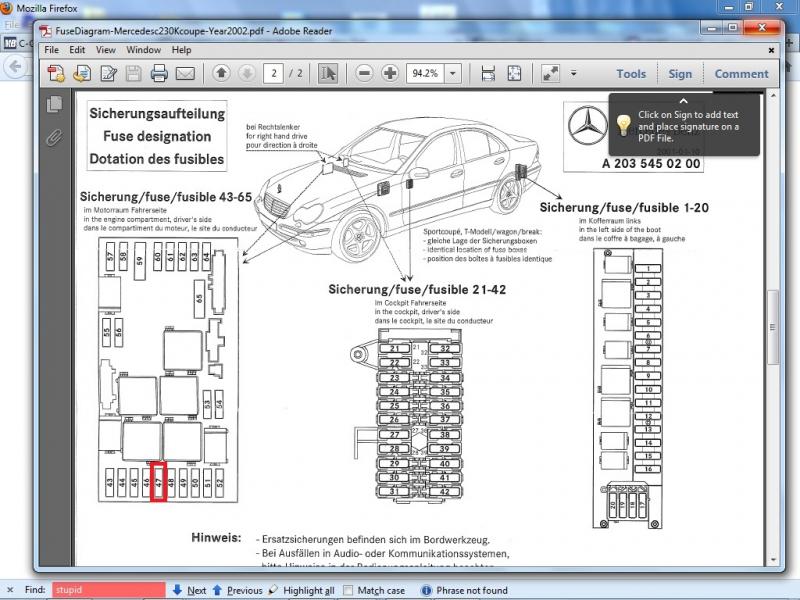800x600 pixels.
Task: Open the File menu in Adobe Reader
Action: [x=52, y=50]
